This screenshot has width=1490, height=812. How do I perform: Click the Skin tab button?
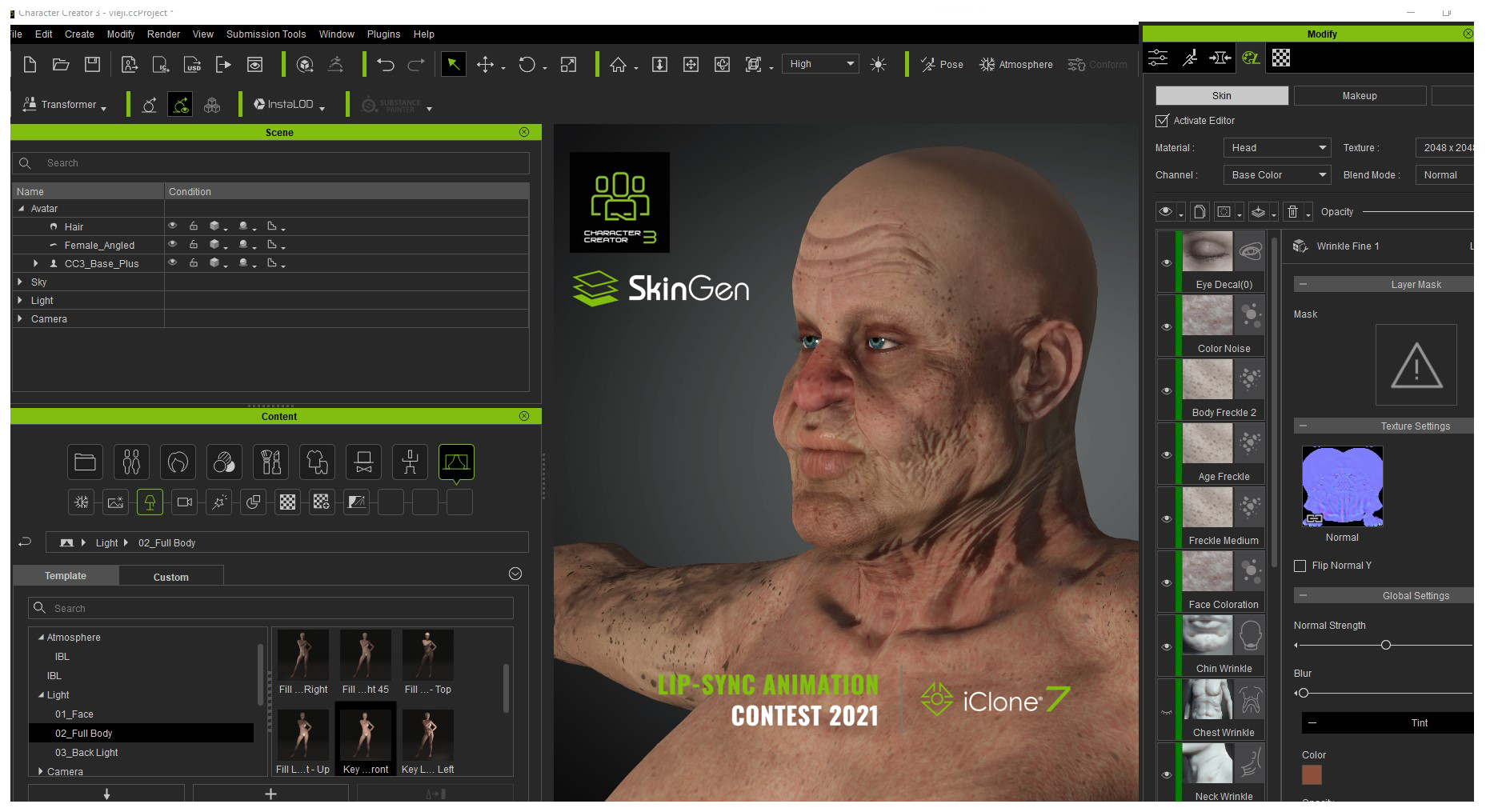pos(1222,96)
